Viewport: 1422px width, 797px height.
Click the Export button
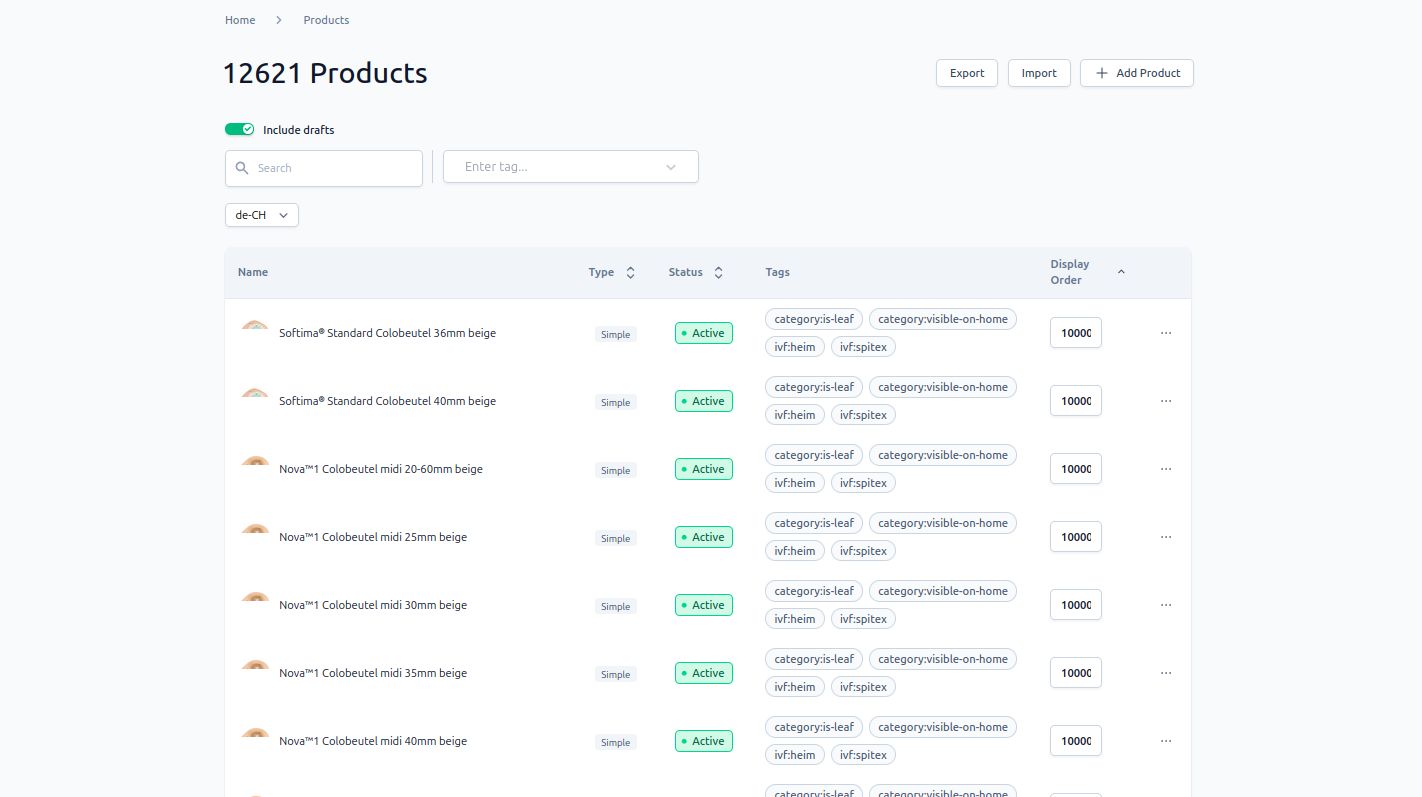pos(967,73)
